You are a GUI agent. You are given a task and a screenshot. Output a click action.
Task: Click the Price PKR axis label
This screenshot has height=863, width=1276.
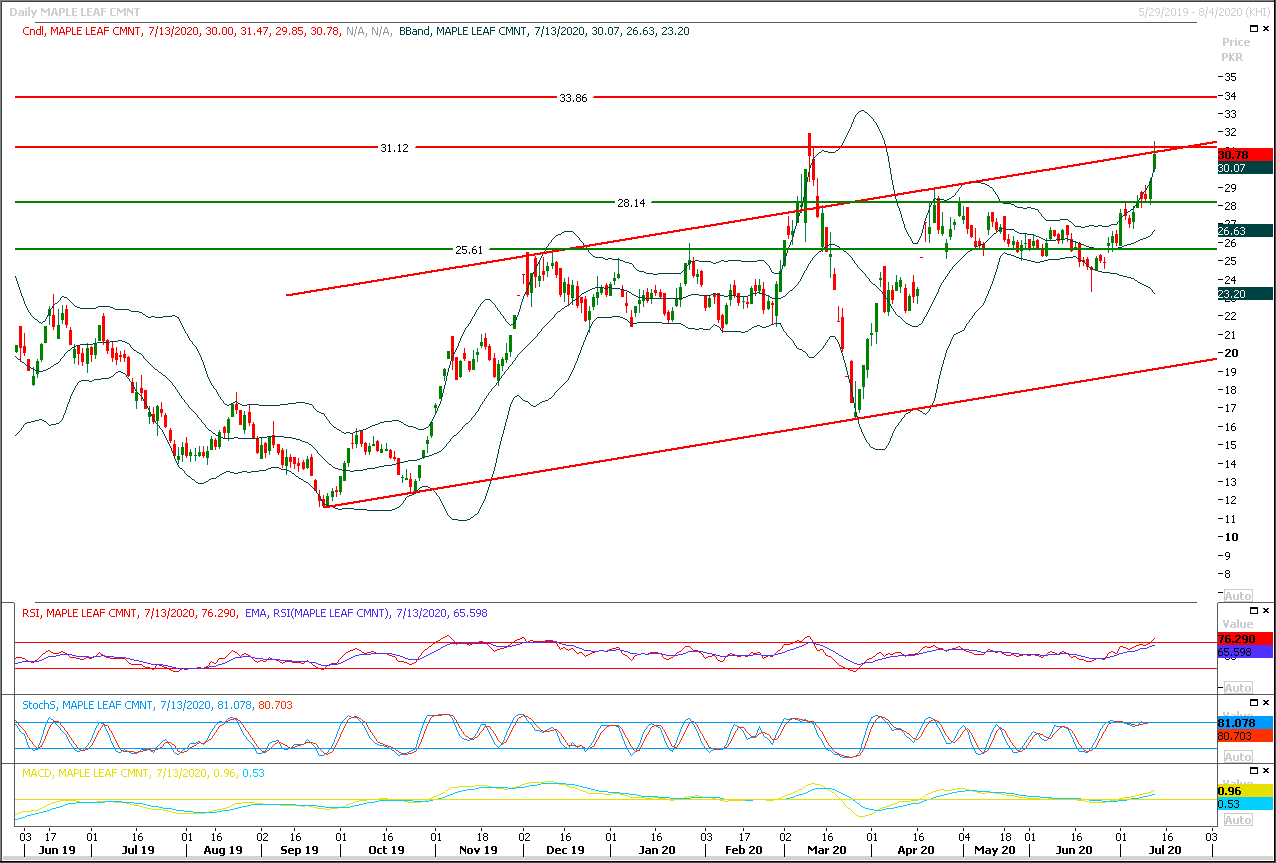[x=1237, y=49]
